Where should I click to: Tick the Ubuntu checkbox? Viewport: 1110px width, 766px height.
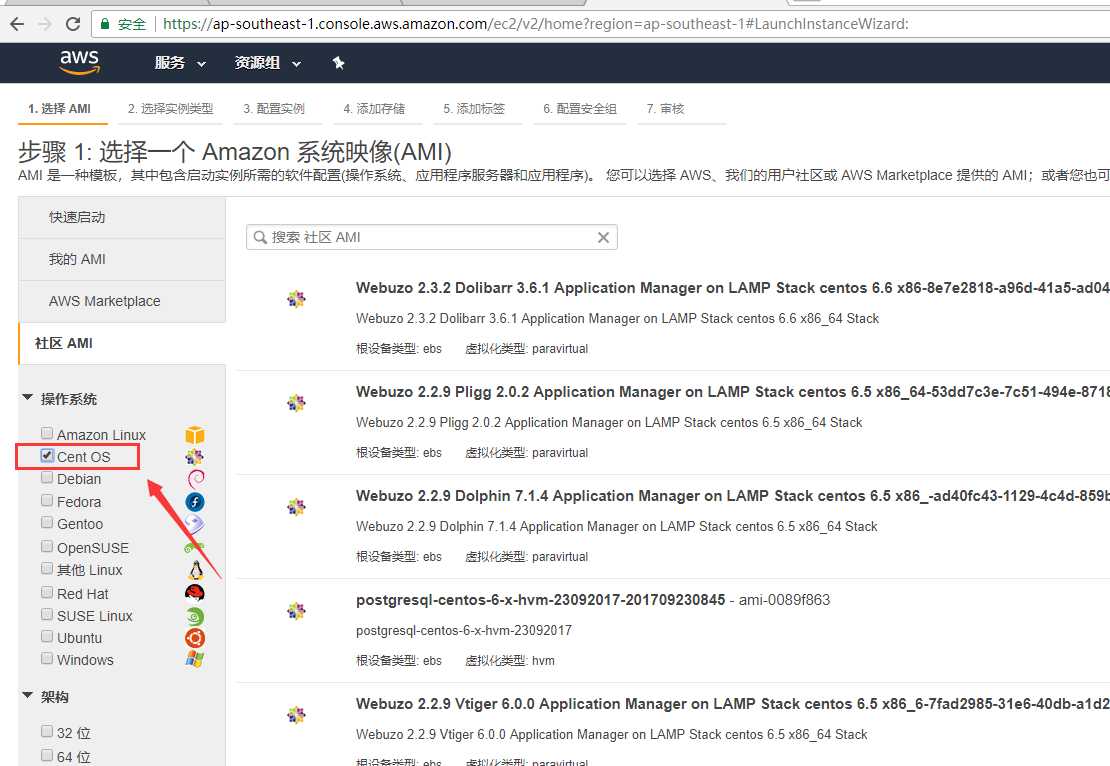pos(47,636)
